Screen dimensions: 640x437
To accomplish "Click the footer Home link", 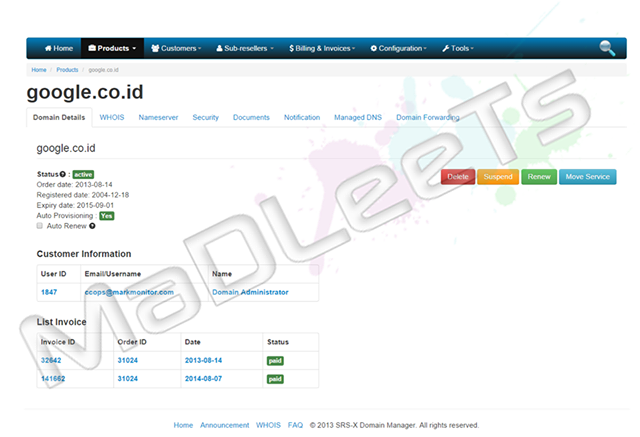I will click(183, 425).
